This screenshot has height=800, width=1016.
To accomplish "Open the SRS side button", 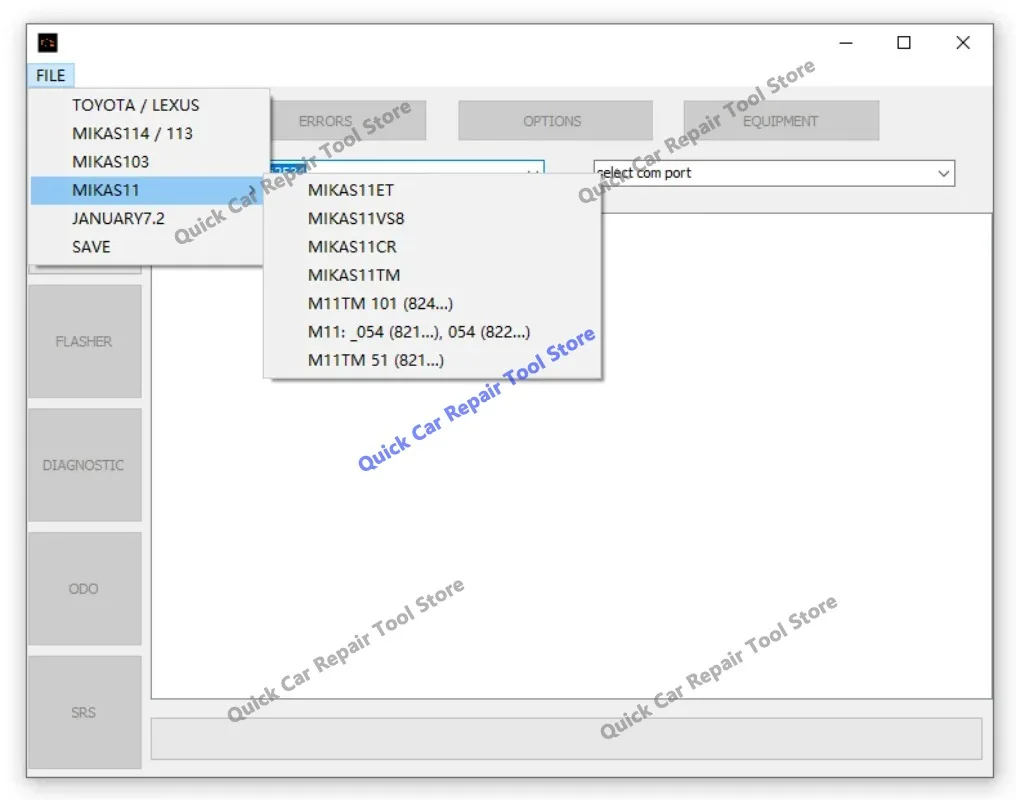I will [x=85, y=713].
